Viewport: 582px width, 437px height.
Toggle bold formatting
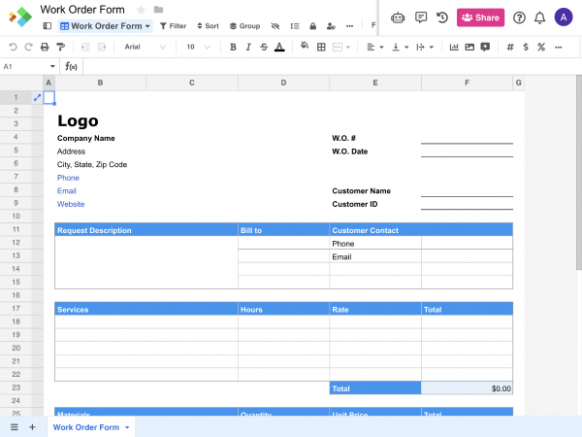[233, 47]
